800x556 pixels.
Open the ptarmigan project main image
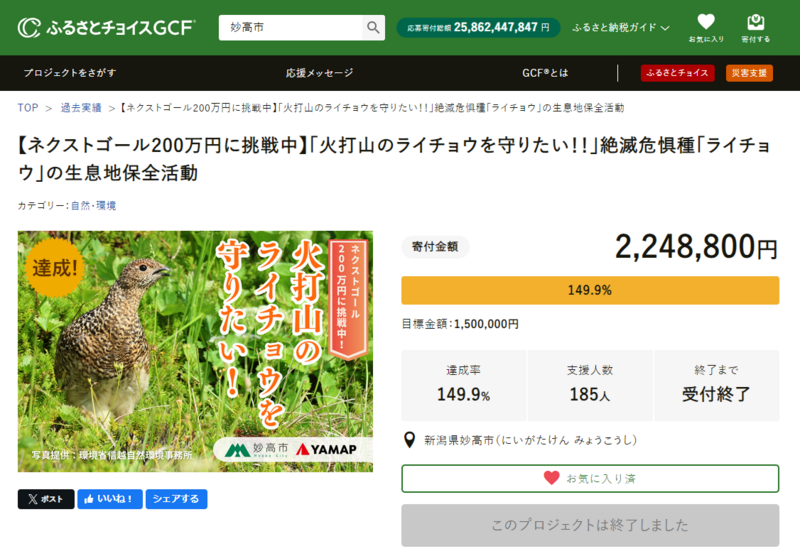(x=195, y=351)
